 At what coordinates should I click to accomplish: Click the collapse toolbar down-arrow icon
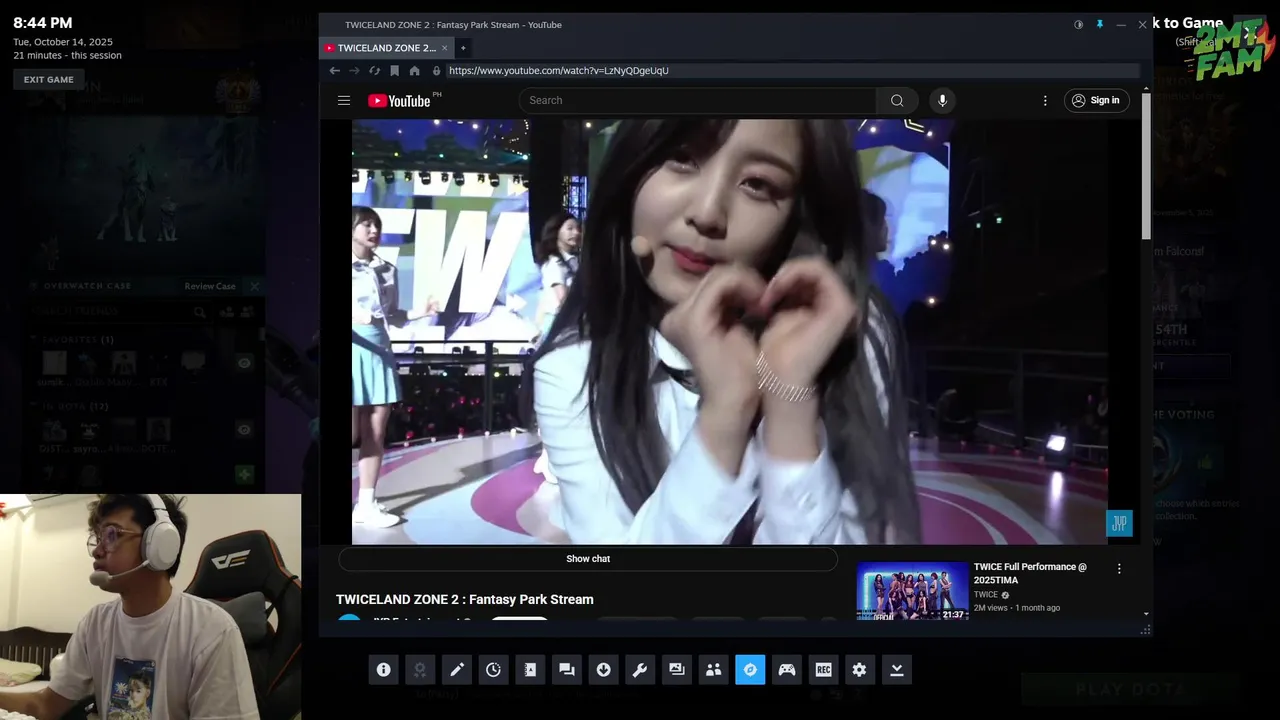click(x=897, y=670)
